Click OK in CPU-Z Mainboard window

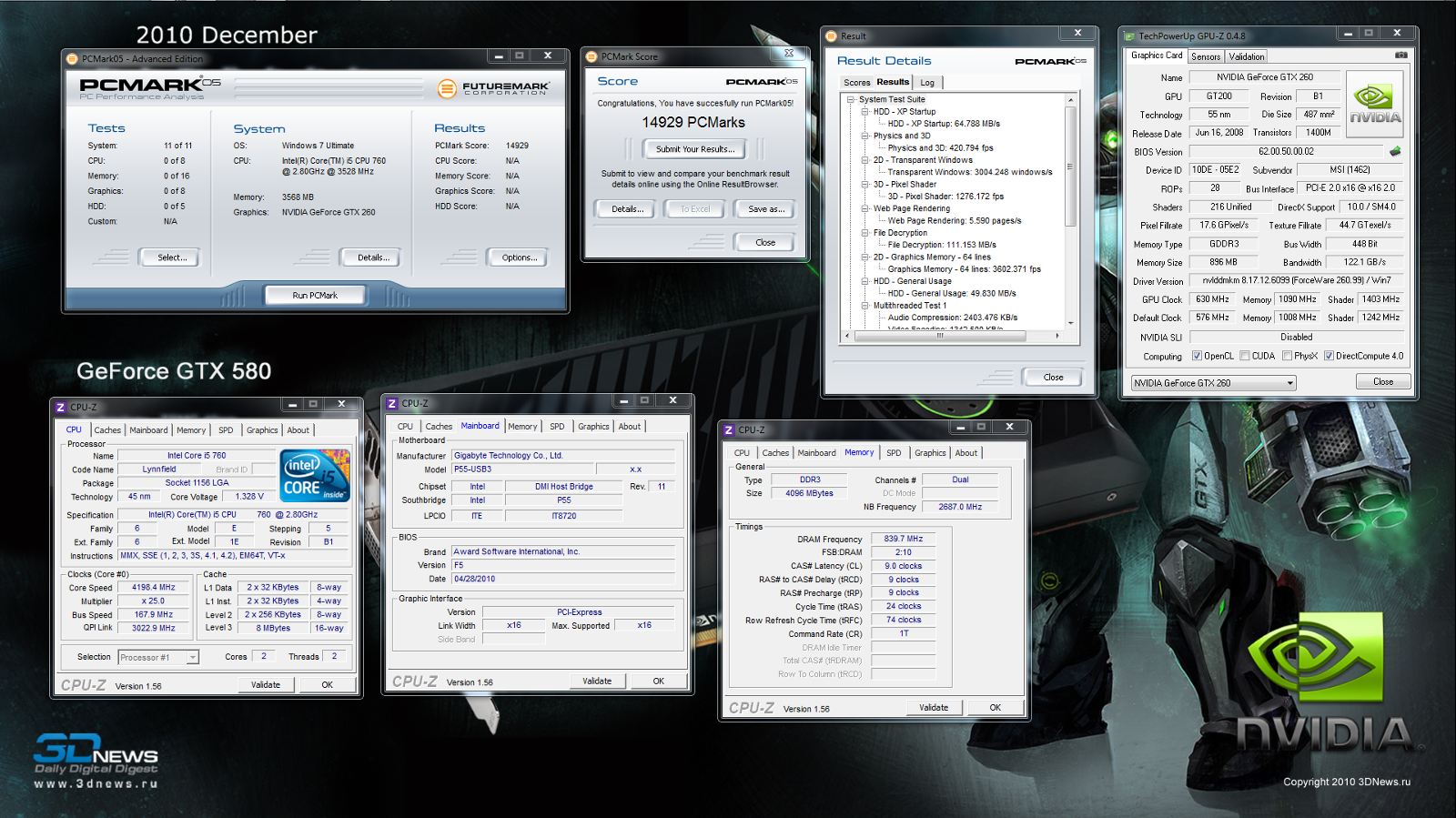(658, 681)
